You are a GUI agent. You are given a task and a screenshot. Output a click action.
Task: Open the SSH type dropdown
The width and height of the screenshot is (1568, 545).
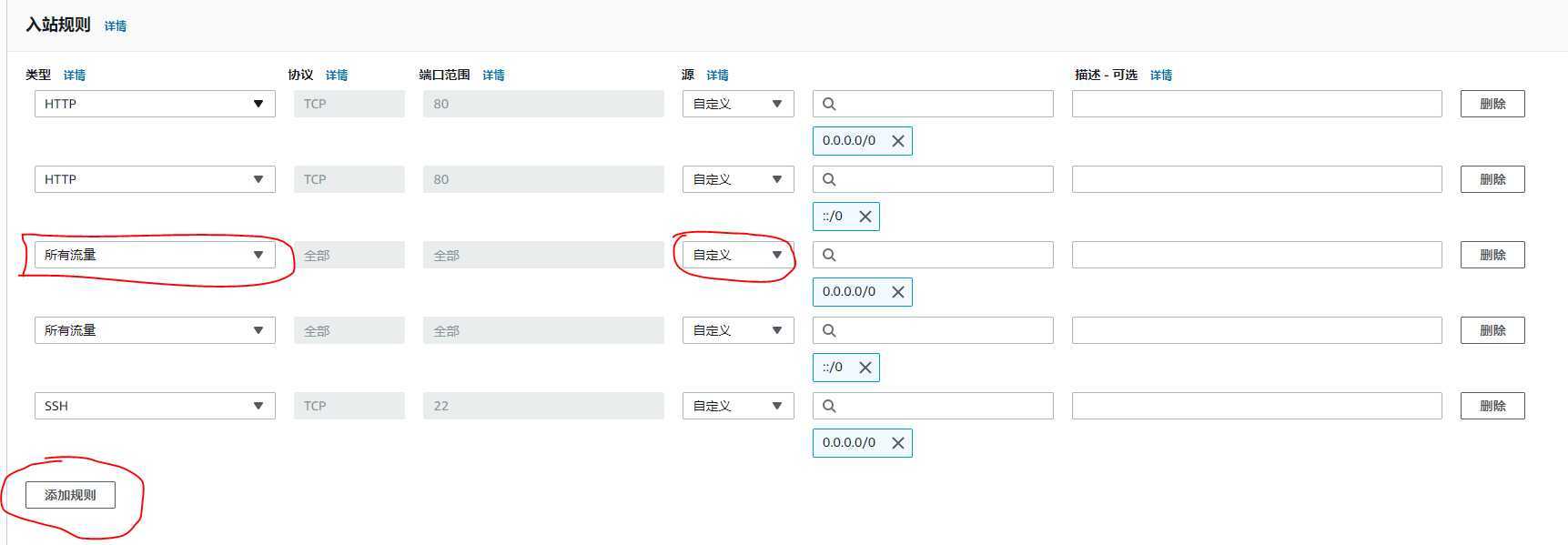(155, 406)
